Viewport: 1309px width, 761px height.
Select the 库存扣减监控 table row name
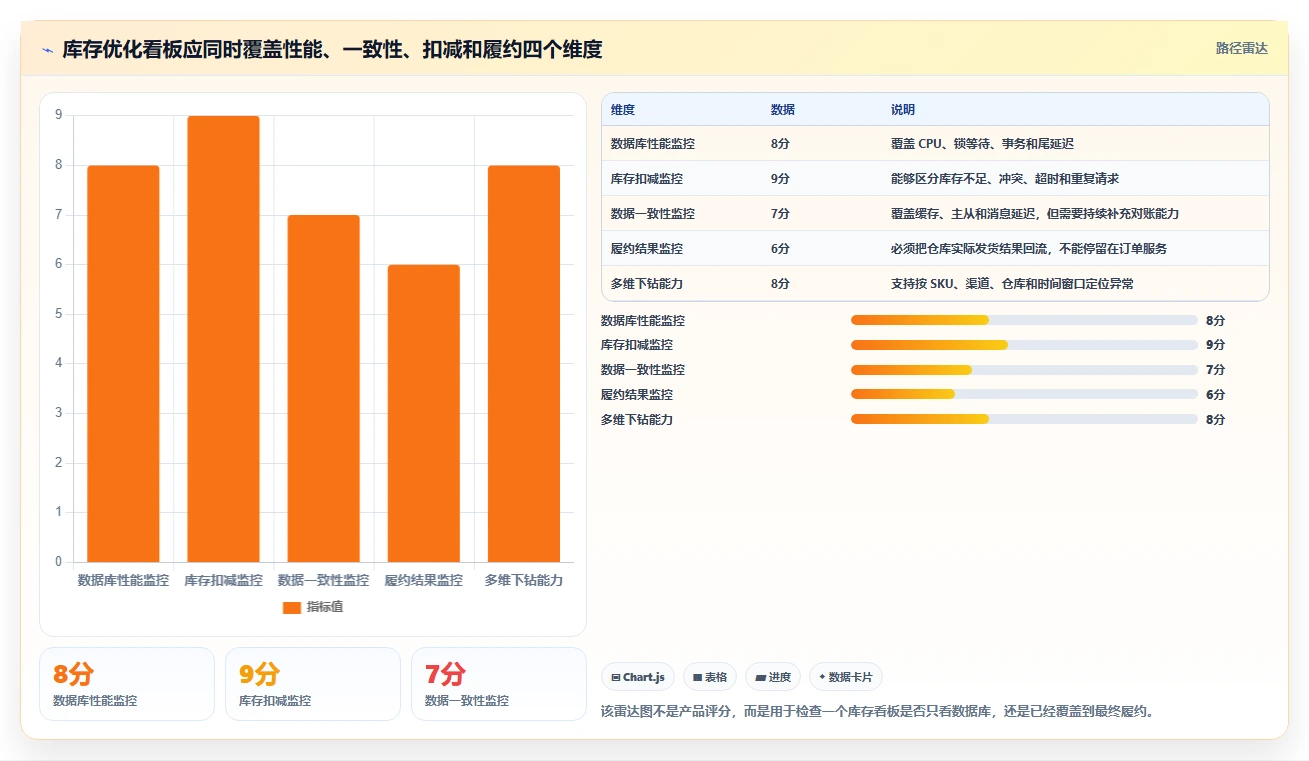646,179
